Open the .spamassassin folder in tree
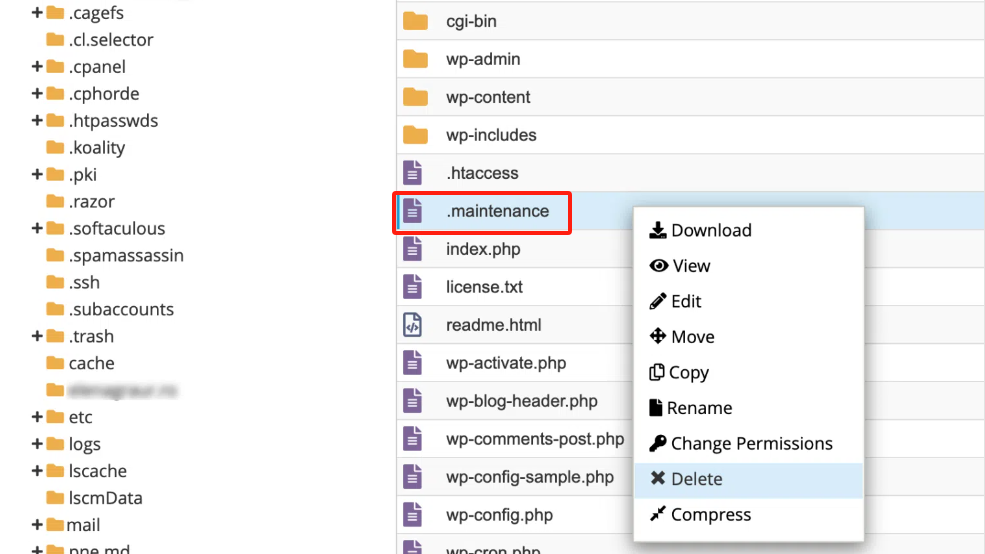This screenshot has width=985, height=554. tap(126, 255)
